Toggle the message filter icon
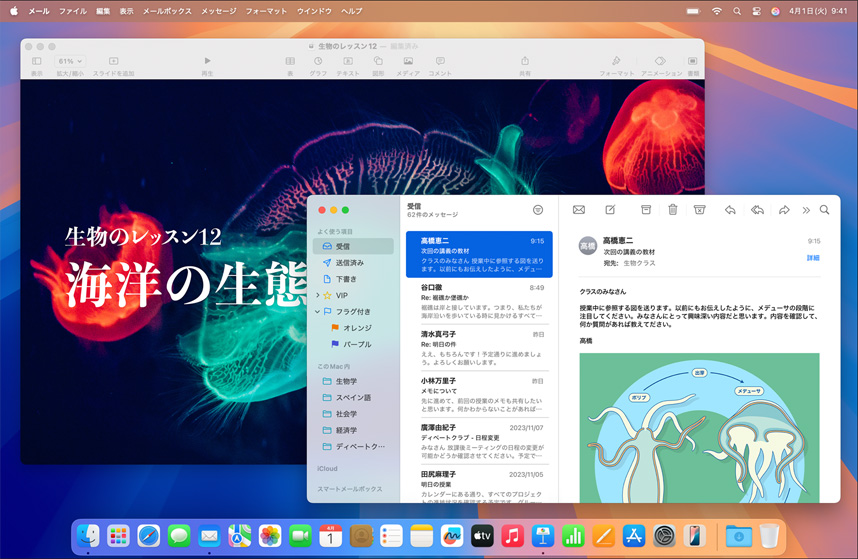 tap(538, 210)
